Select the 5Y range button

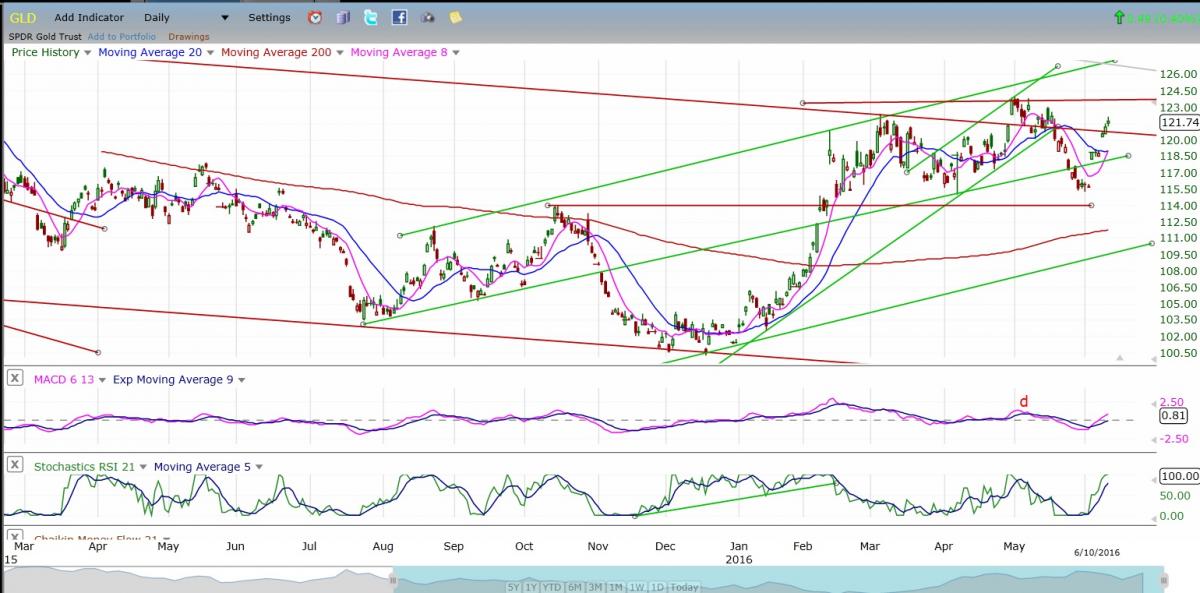[x=514, y=587]
